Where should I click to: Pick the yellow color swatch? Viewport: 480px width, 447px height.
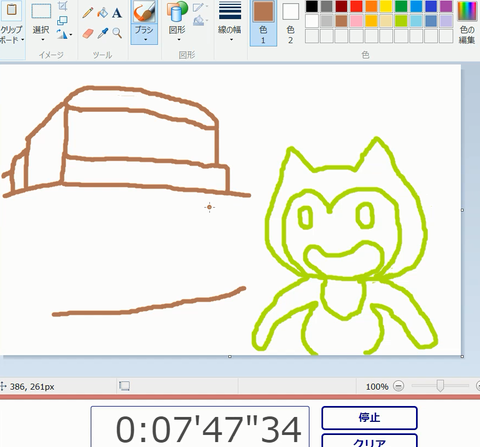pyautogui.click(x=386, y=6)
